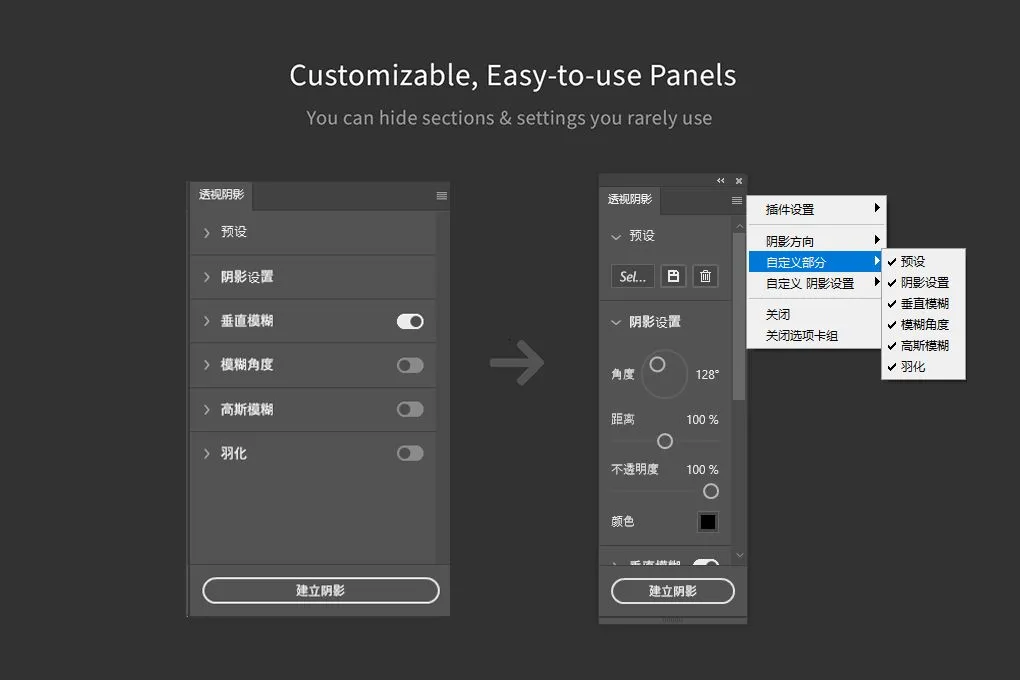Turn on the 高斯模糊 toggle

coord(410,409)
